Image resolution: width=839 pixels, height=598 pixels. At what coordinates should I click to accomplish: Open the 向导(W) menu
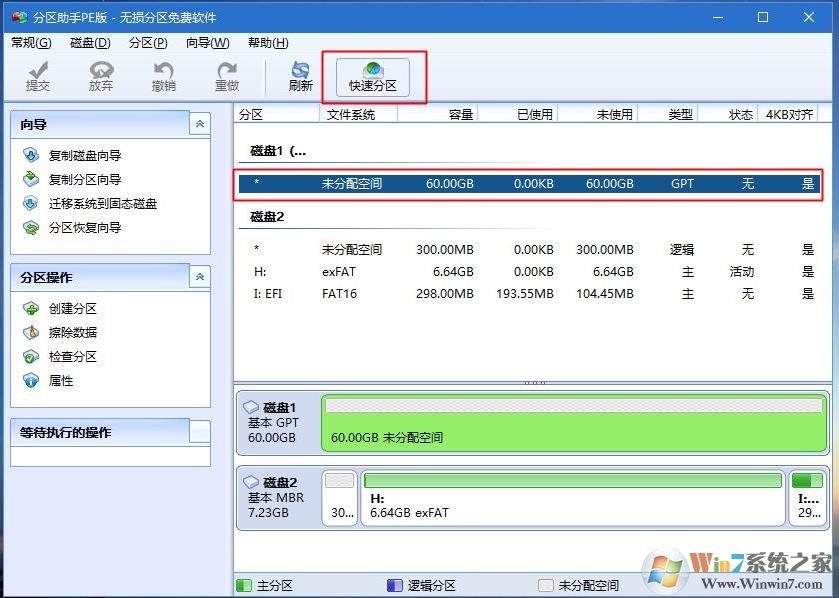[x=205, y=43]
